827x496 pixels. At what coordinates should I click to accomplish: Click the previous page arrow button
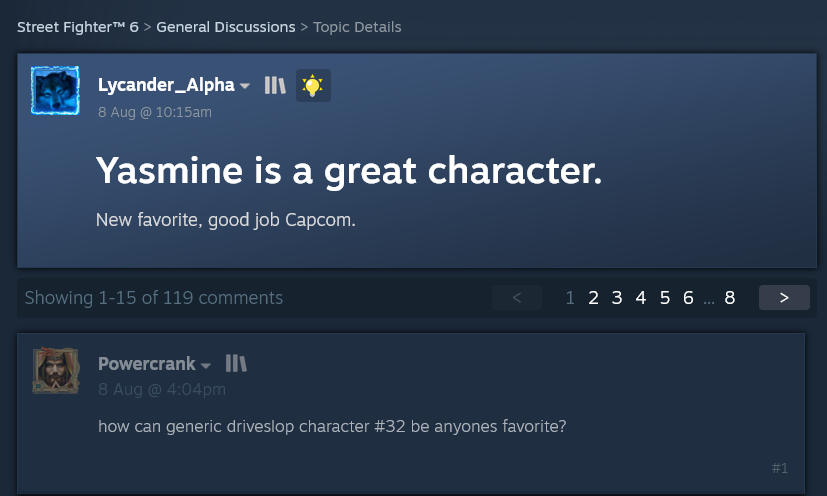coord(517,298)
